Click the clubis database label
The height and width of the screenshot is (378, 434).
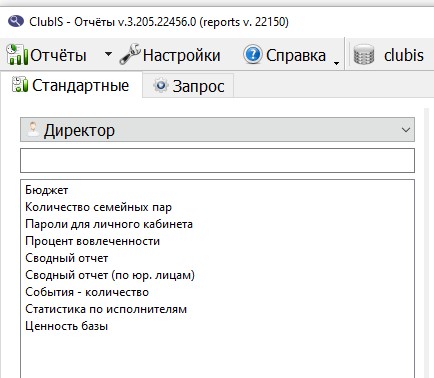pyautogui.click(x=404, y=55)
